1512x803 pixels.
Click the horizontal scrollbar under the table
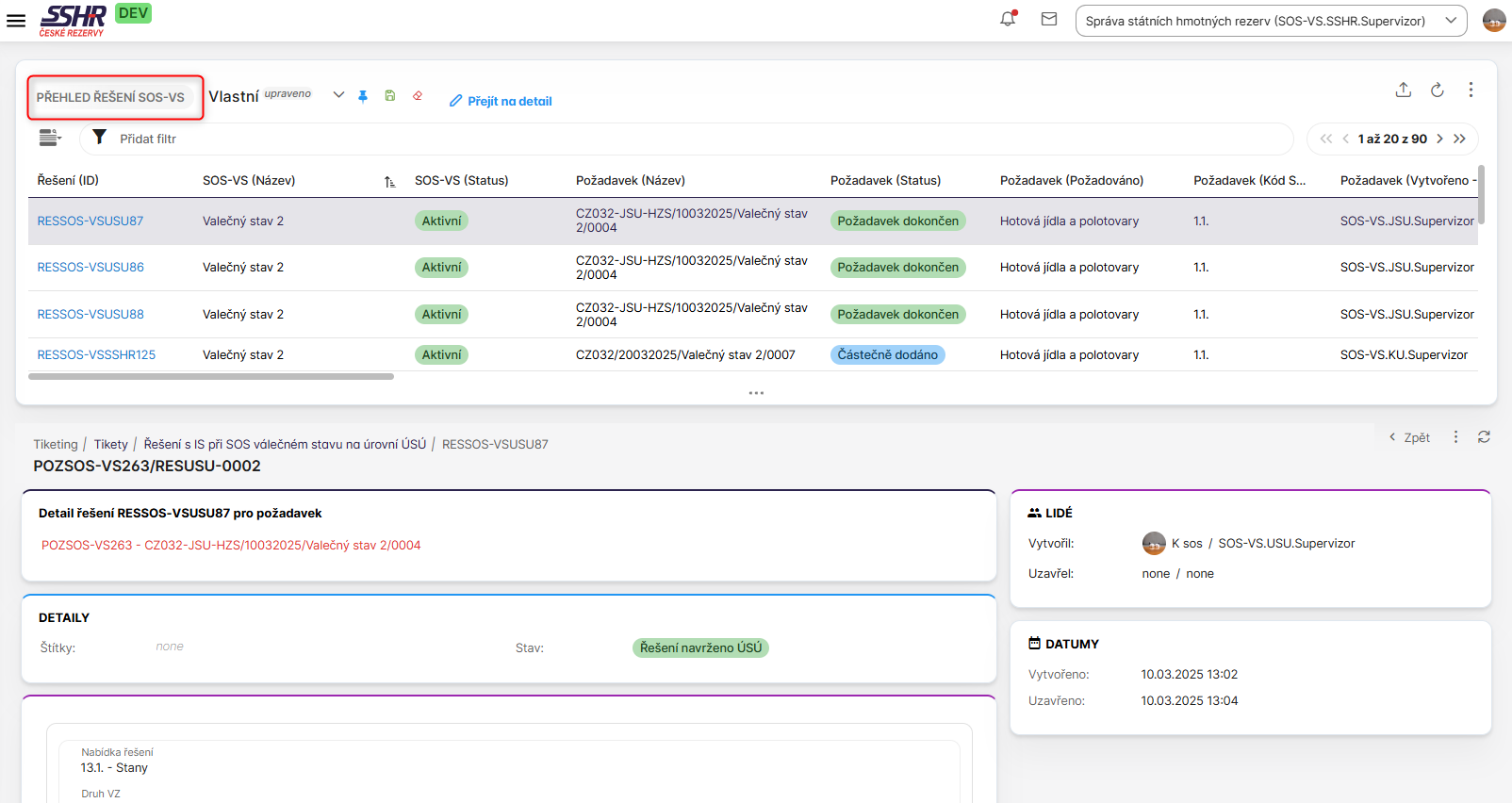[211, 376]
